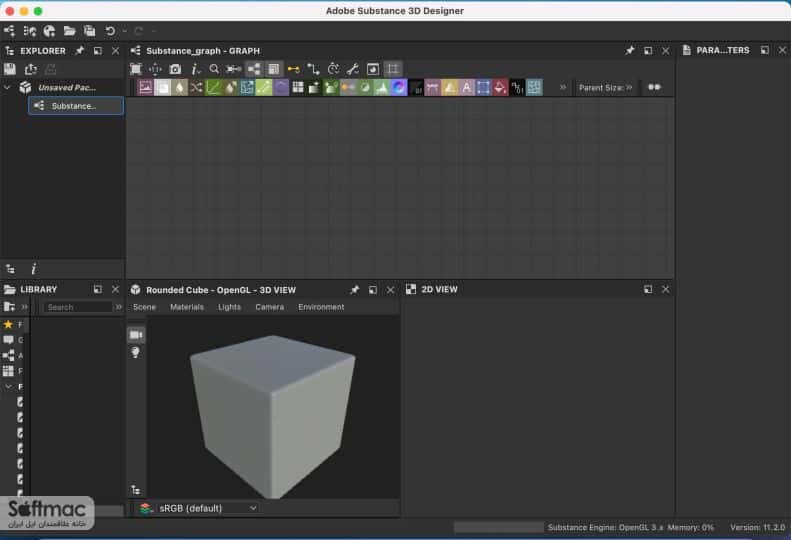Open the Materials menu in 3D View
The image size is (791, 540).
tap(187, 307)
